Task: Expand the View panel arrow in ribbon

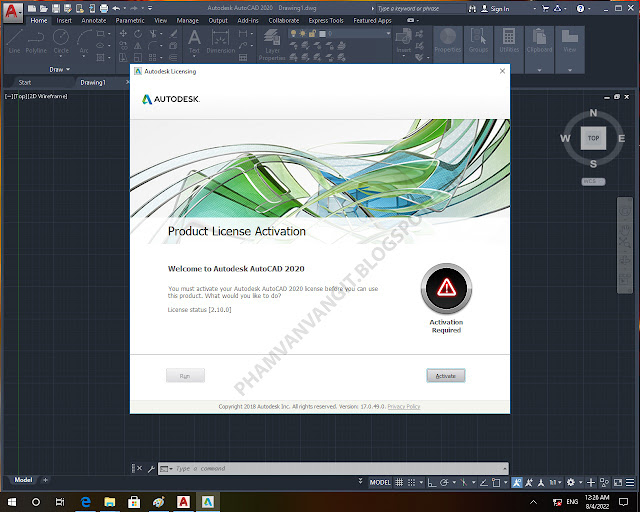Action: (570, 70)
